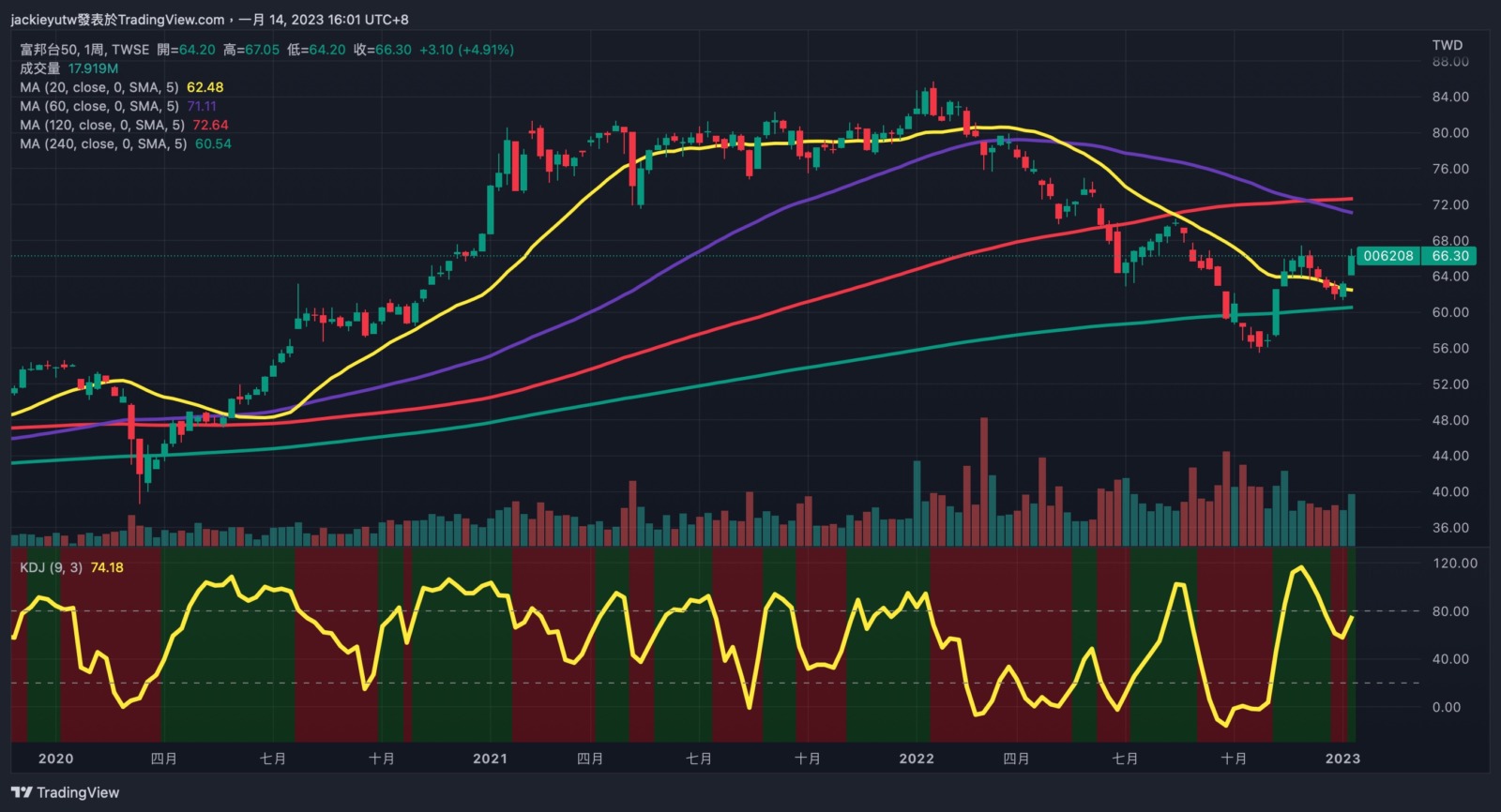Click the 84.00 label on price axis
The height and width of the screenshot is (812, 1501).
tap(1449, 97)
